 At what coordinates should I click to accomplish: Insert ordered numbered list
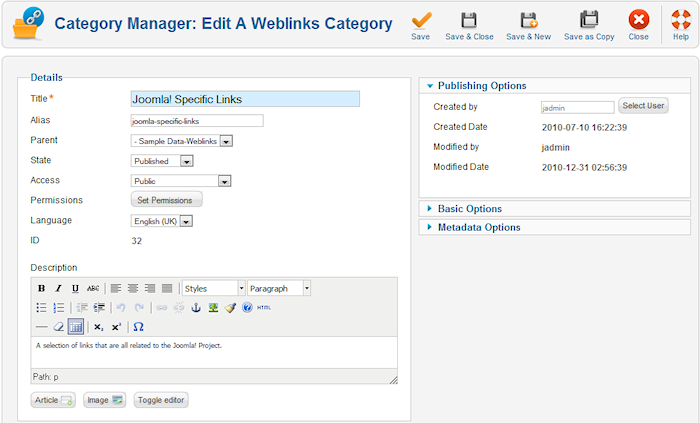click(58, 307)
